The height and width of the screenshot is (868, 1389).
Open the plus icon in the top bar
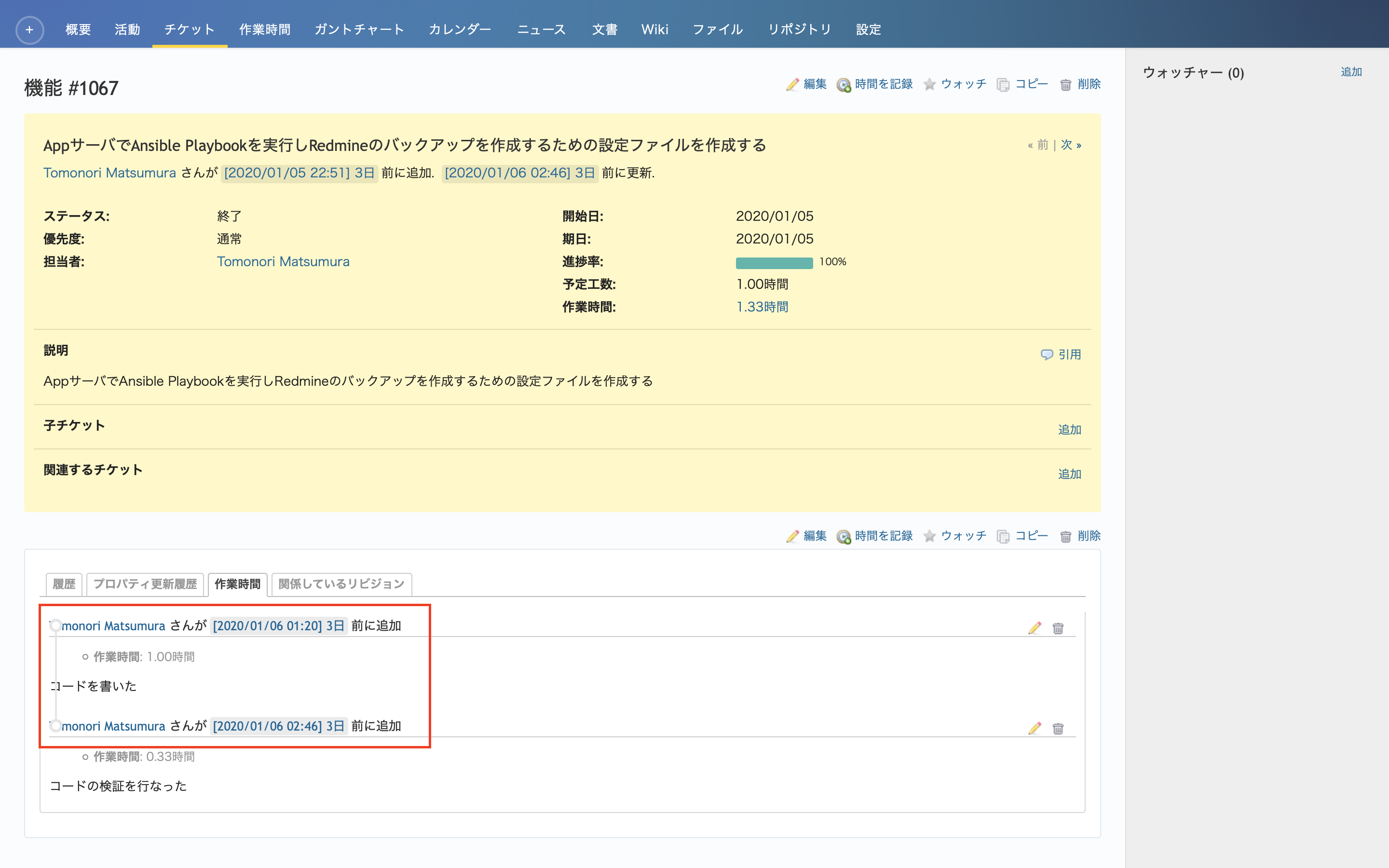click(29, 29)
